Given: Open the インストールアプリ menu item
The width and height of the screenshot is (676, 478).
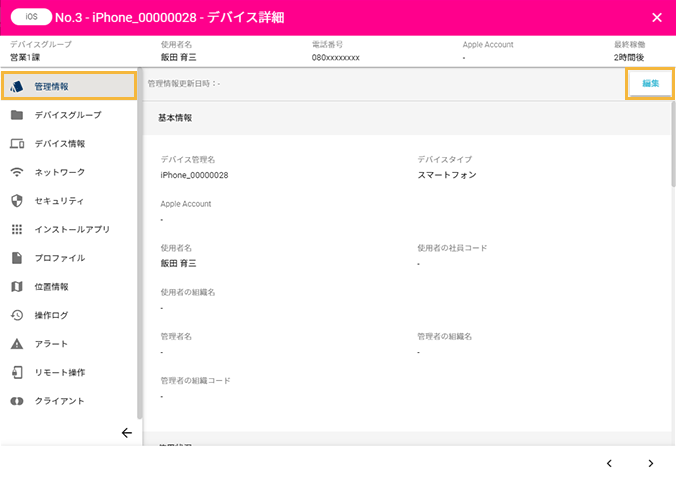Looking at the screenshot, I should [x=69, y=229].
